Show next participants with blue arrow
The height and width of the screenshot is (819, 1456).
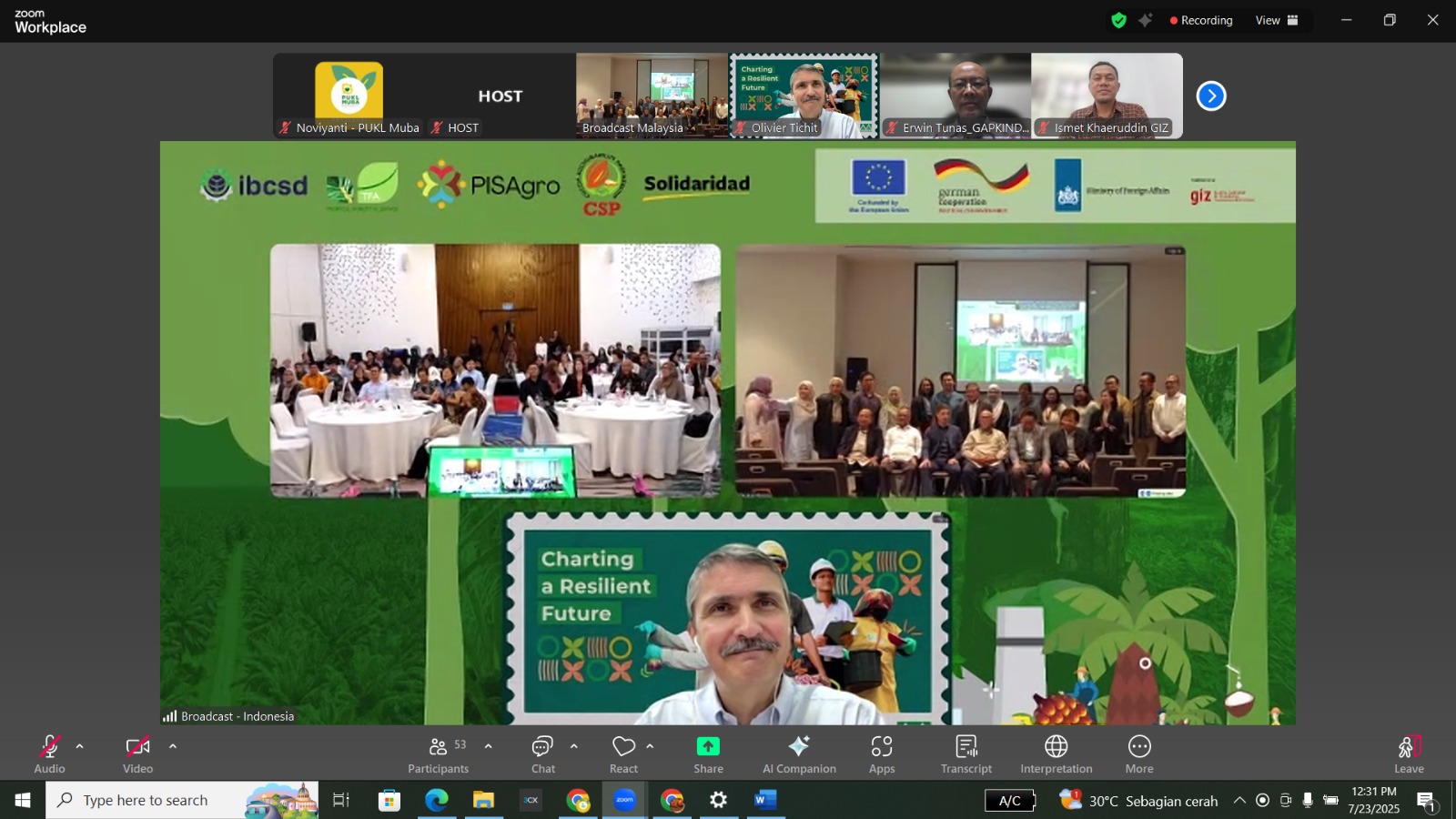[x=1210, y=96]
